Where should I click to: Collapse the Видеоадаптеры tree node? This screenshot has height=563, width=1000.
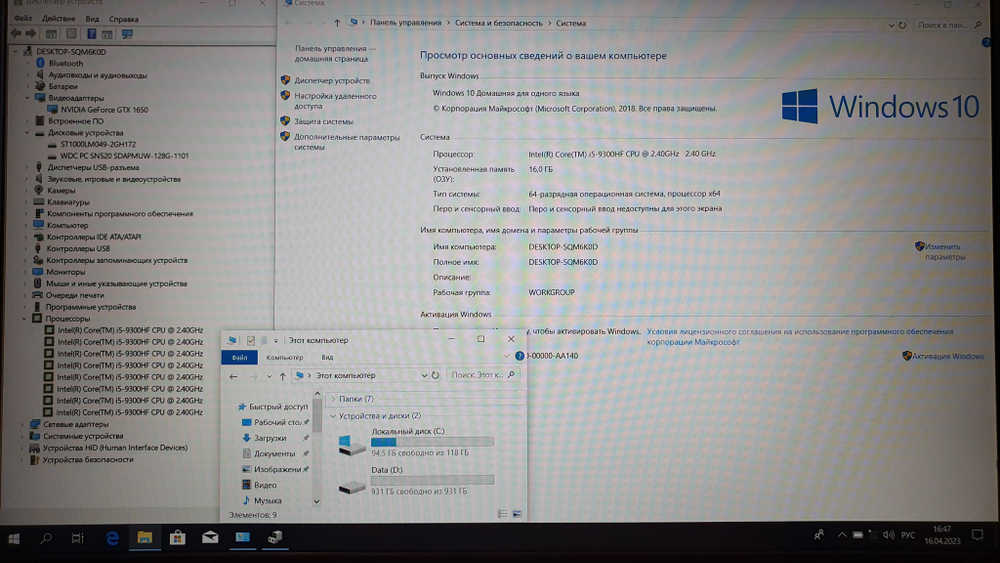[x=27, y=98]
